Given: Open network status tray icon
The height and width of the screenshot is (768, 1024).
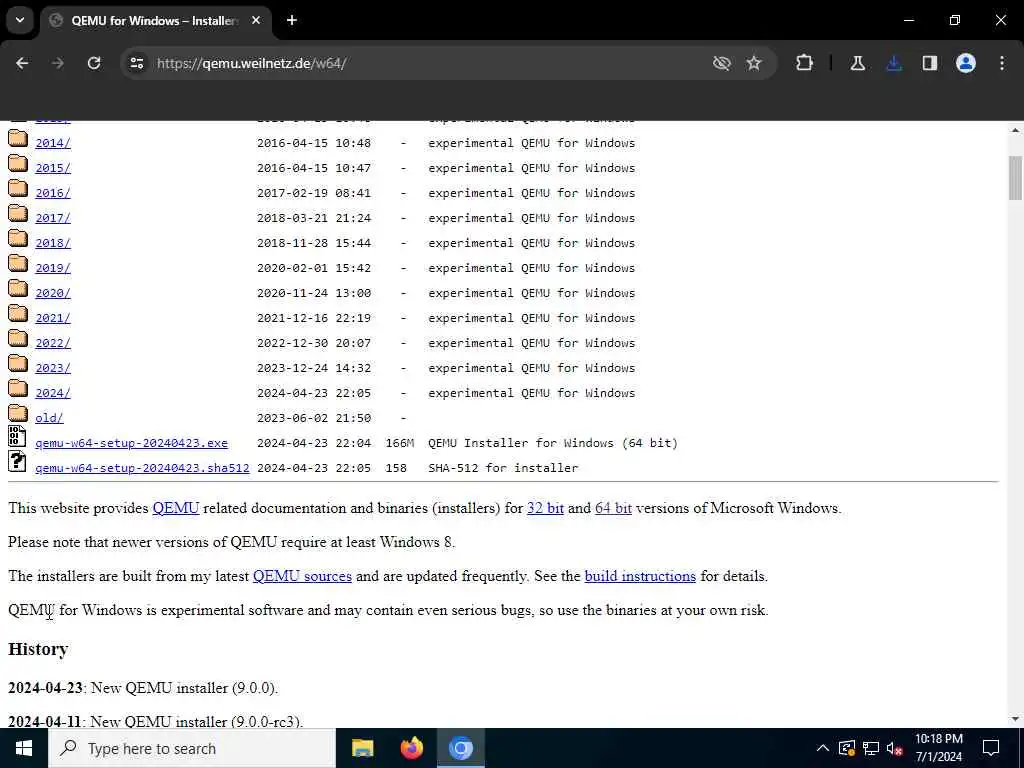Looking at the screenshot, I should point(871,748).
